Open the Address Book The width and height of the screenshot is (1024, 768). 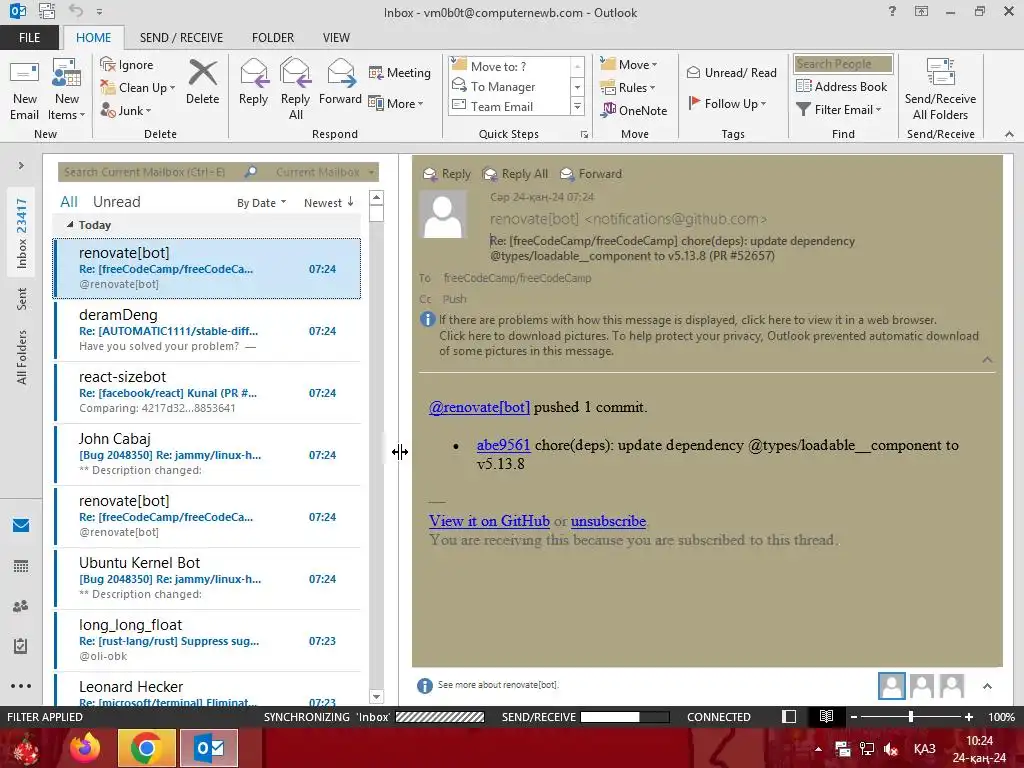pos(842,87)
